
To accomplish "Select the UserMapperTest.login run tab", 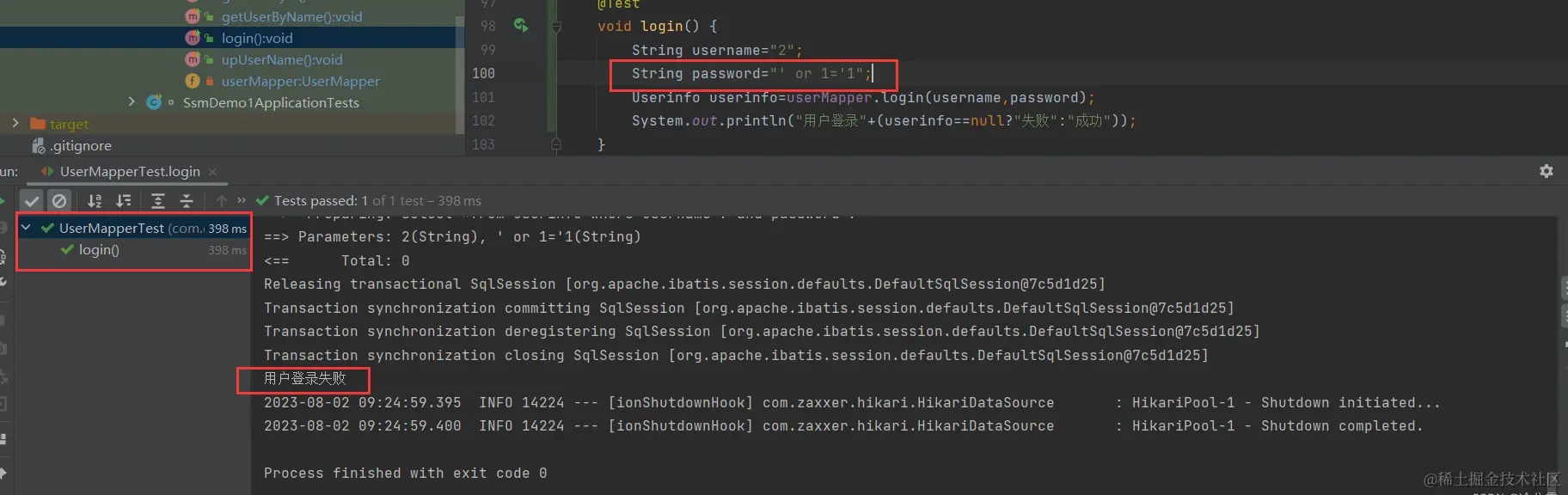I will tap(129, 172).
